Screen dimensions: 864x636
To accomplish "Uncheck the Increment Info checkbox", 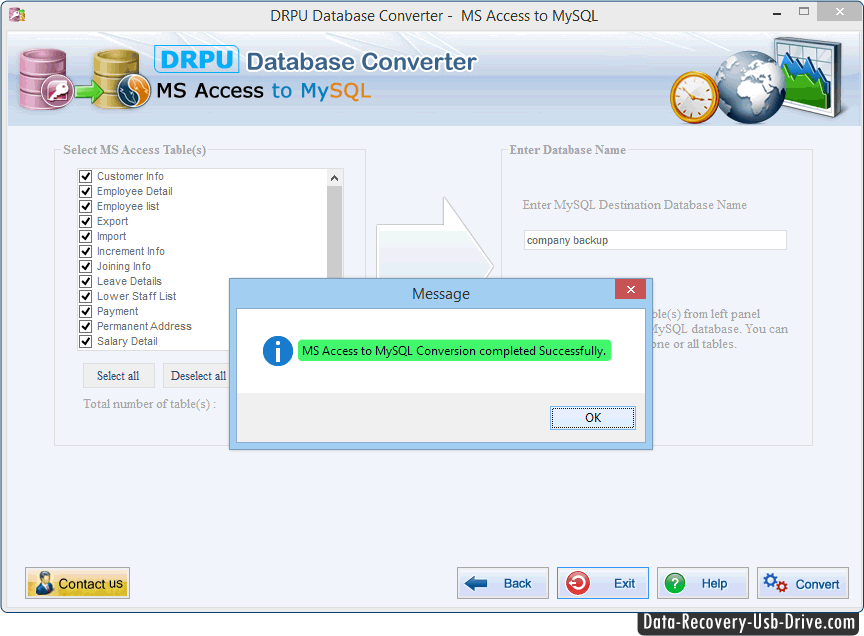I will click(85, 251).
